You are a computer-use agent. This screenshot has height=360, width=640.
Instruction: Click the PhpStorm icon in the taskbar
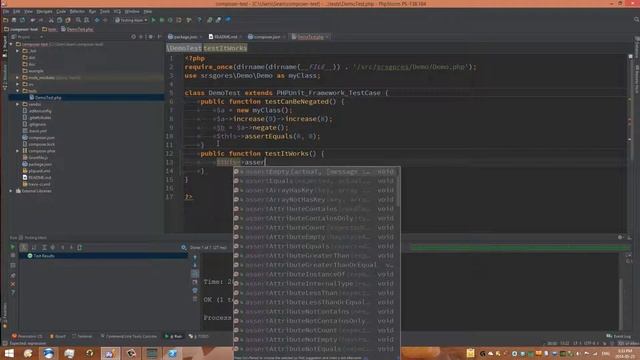(x=110, y=353)
